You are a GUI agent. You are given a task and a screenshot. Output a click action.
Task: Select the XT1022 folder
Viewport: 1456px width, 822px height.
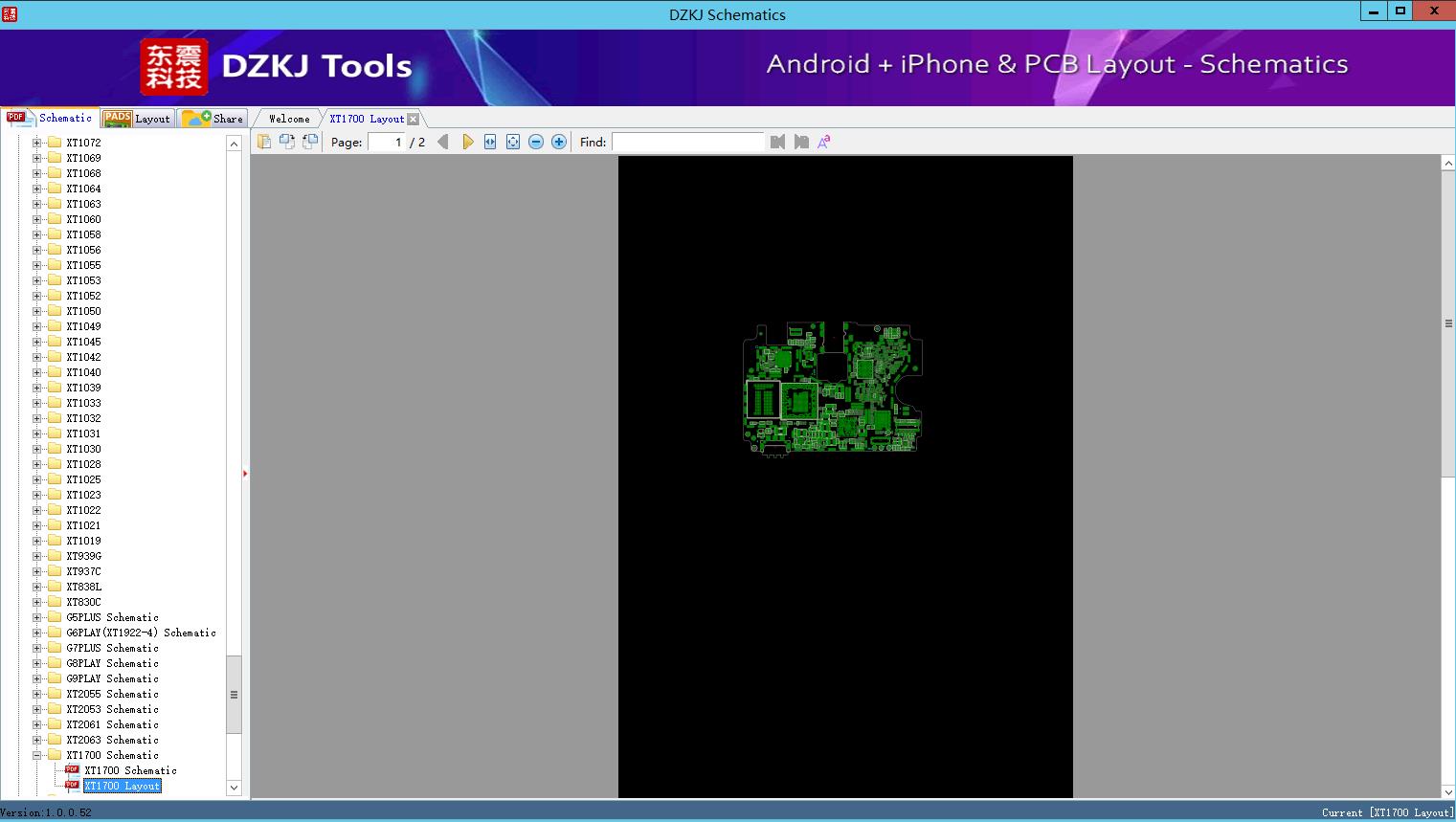tap(83, 510)
